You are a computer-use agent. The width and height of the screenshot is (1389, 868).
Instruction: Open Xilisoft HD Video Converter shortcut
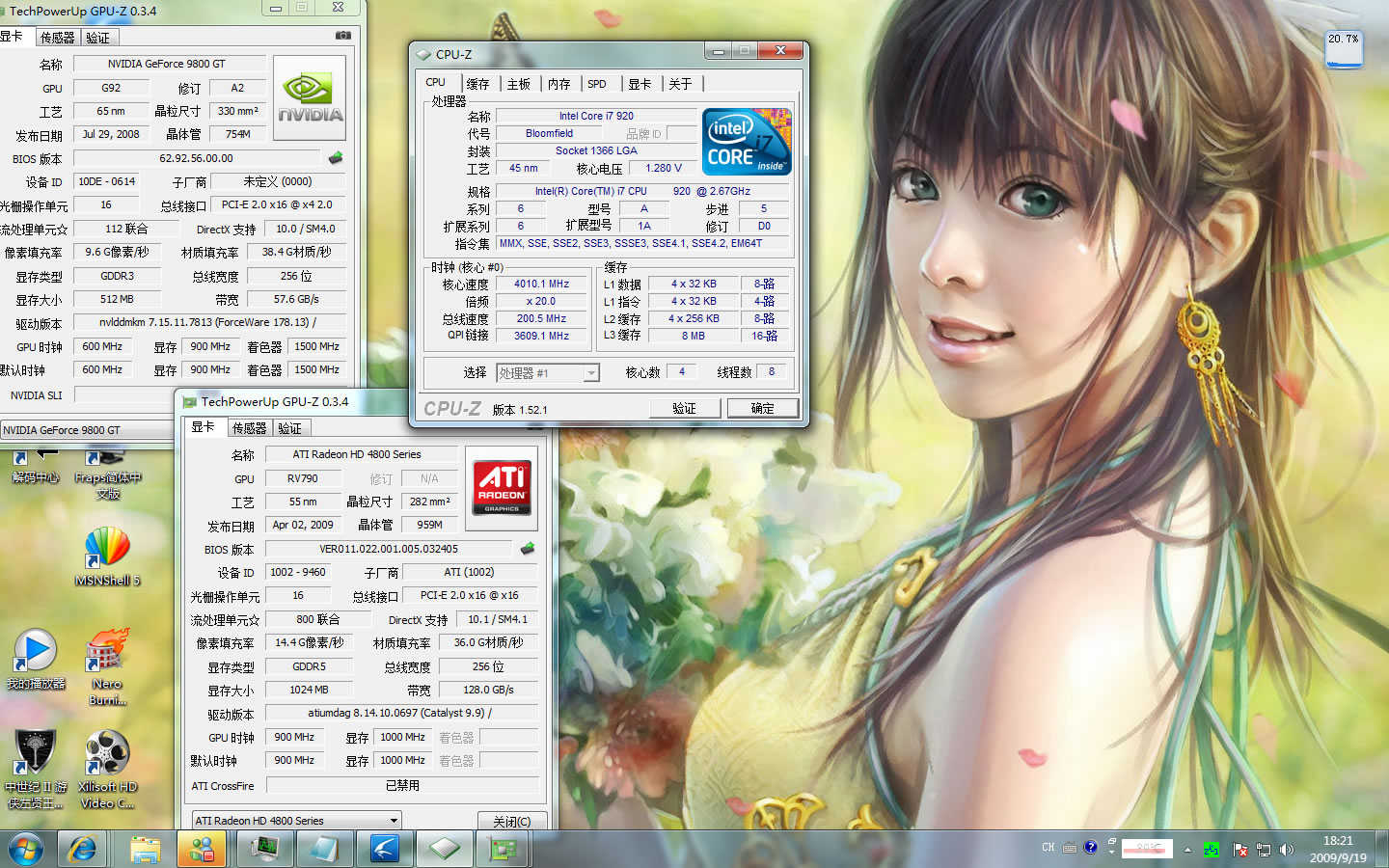pos(107,770)
